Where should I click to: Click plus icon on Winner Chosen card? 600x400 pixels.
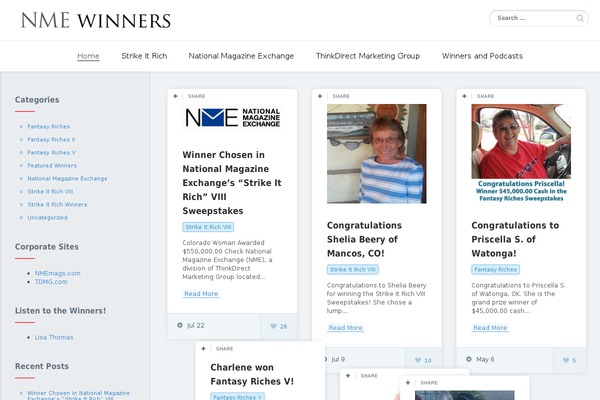(x=175, y=96)
